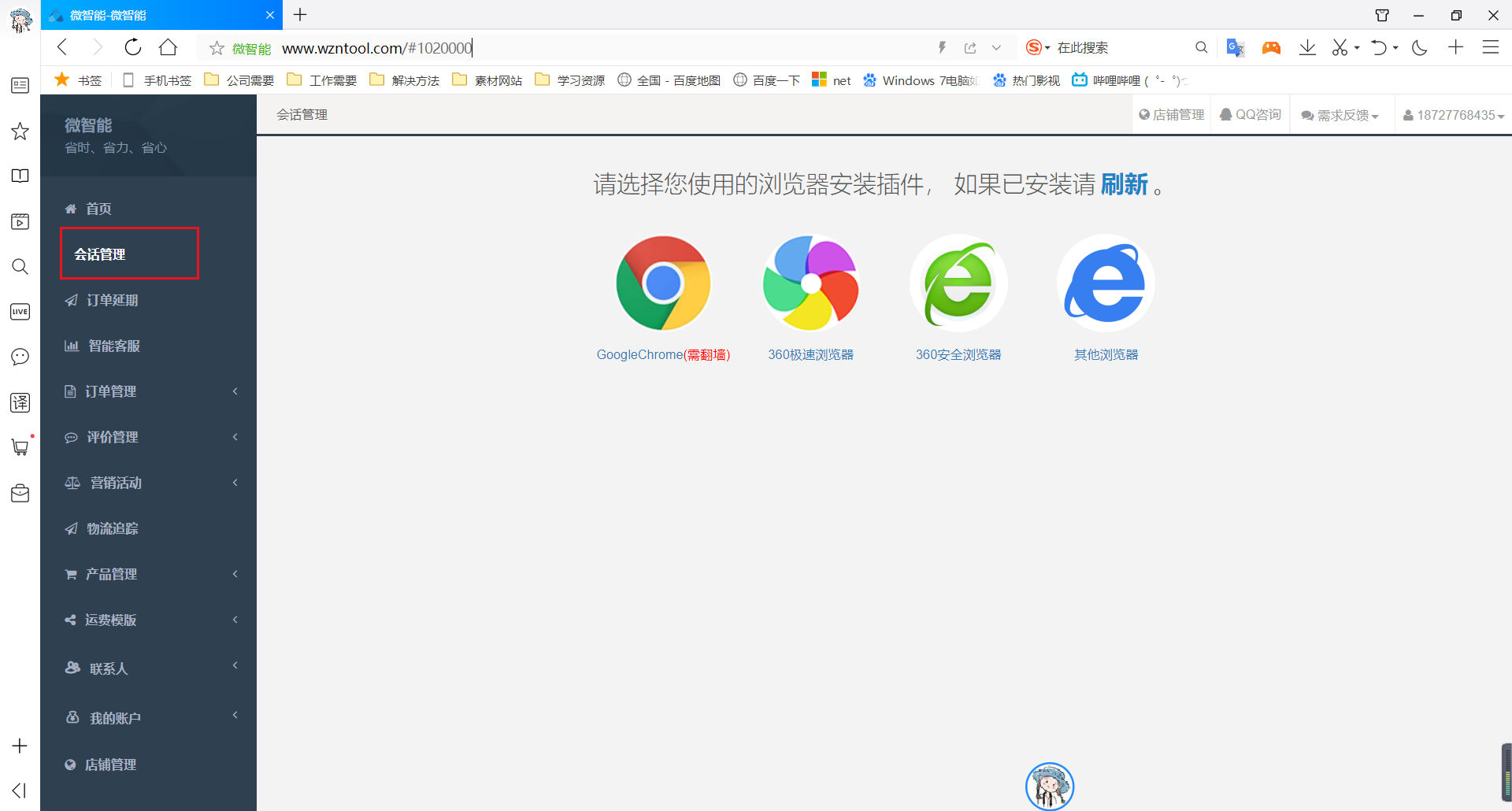
Task: Bookmark page with star icon in address bar
Action: 217,48
